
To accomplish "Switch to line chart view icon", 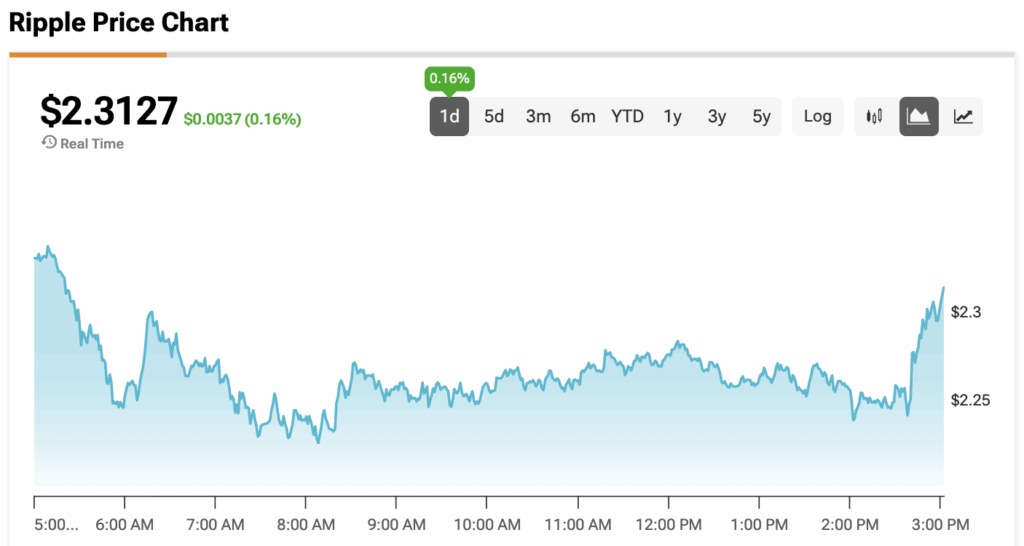I will (x=963, y=116).
